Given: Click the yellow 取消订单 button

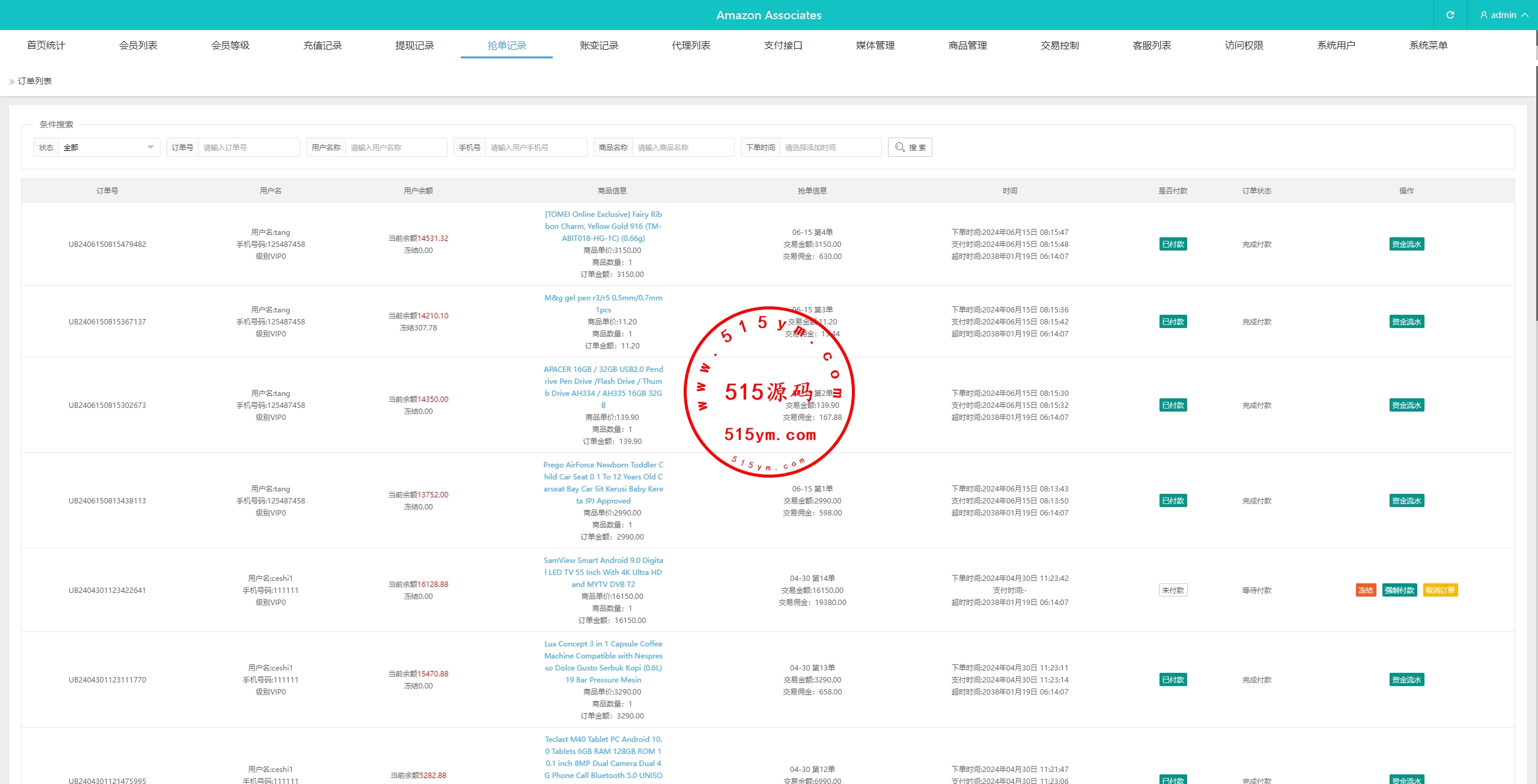Looking at the screenshot, I should point(1440,590).
